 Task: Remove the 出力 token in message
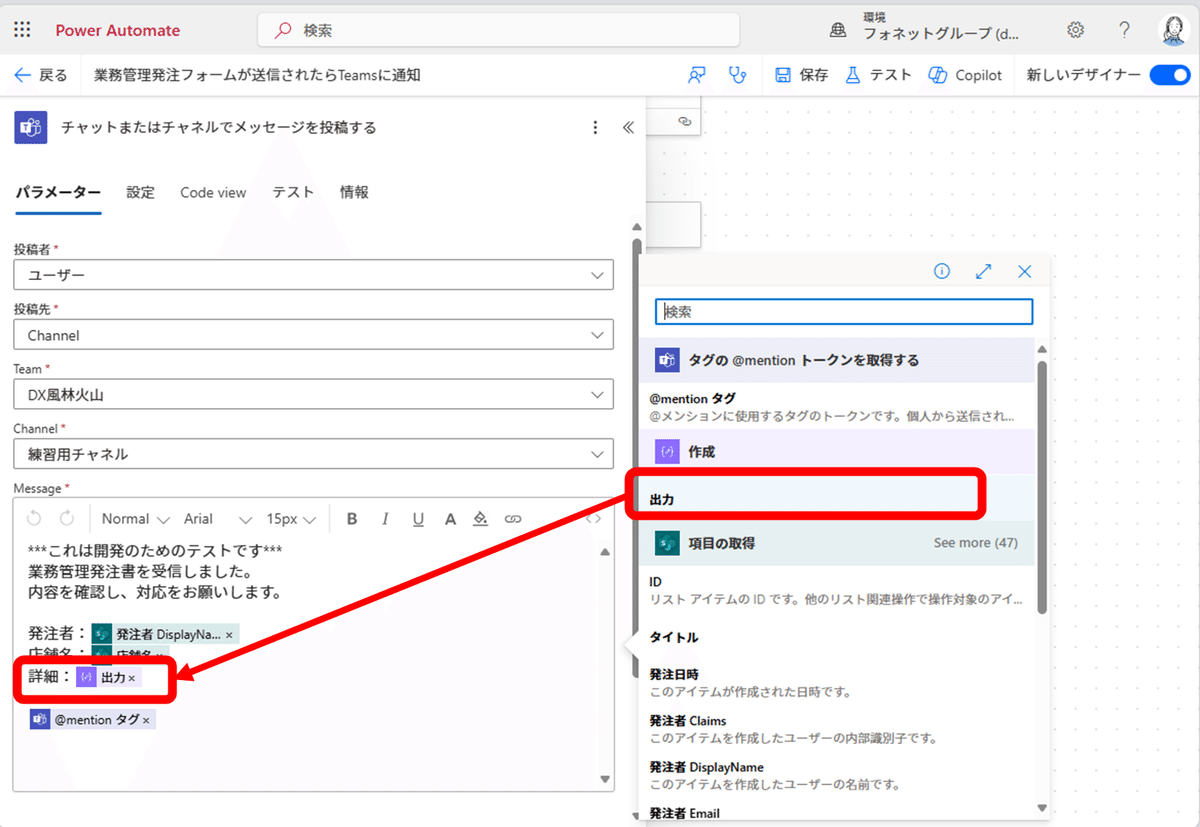tap(131, 678)
